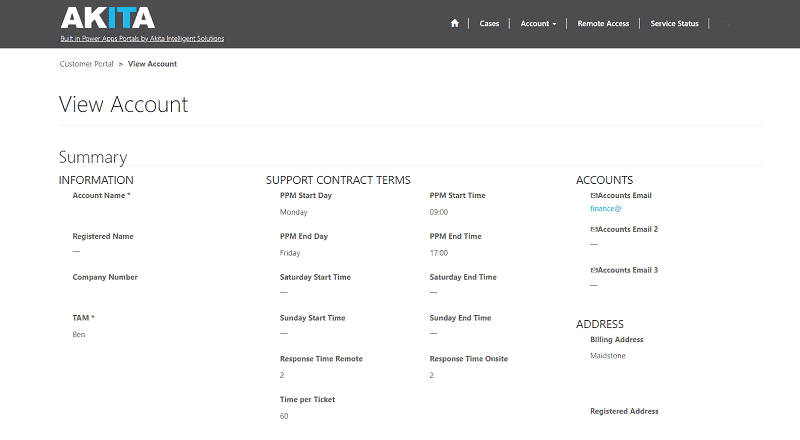Click the Accounts Email 2 envelope icon
Image resolution: width=800 pixels, height=440 pixels.
593,230
